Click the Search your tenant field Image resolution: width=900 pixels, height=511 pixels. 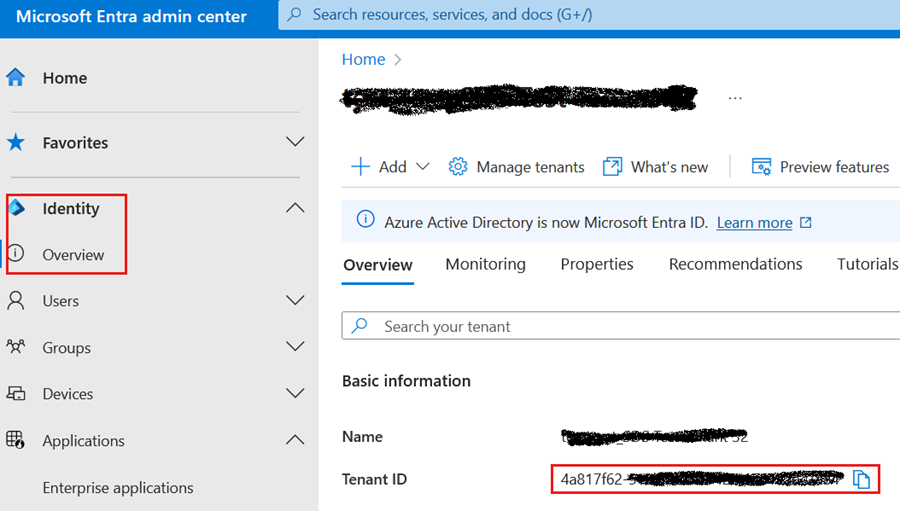[x=621, y=326]
